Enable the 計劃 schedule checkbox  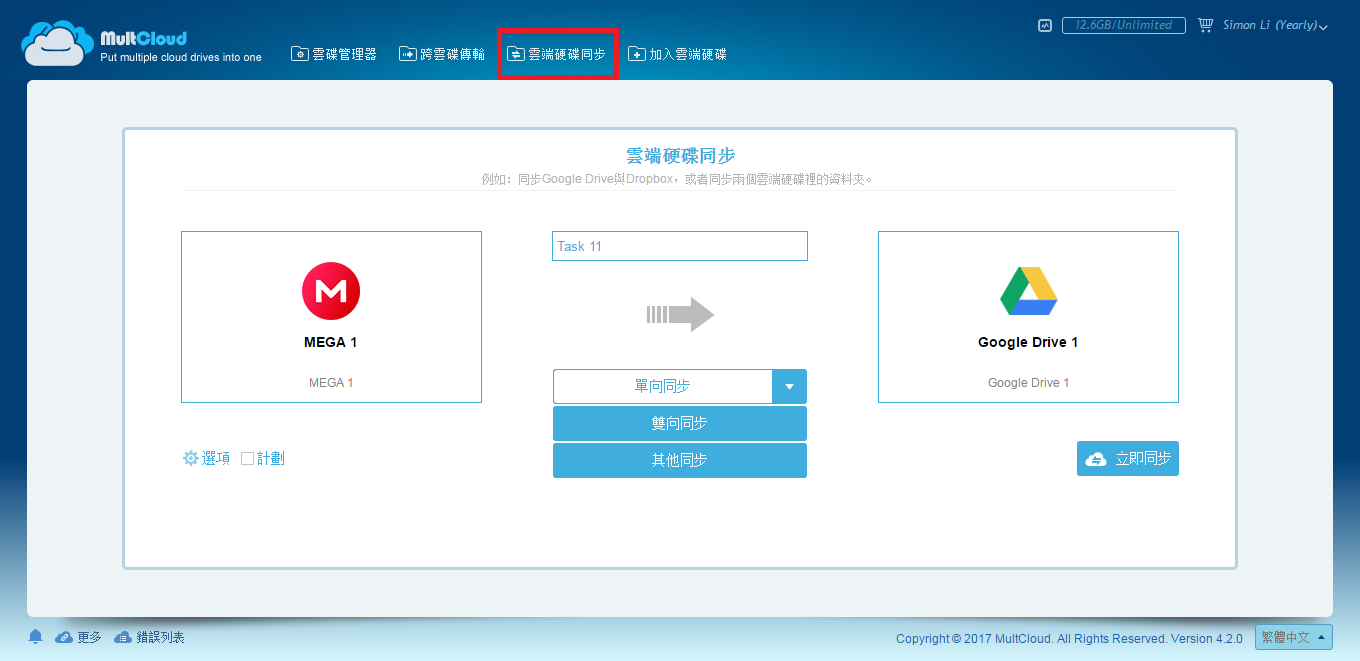(x=248, y=459)
